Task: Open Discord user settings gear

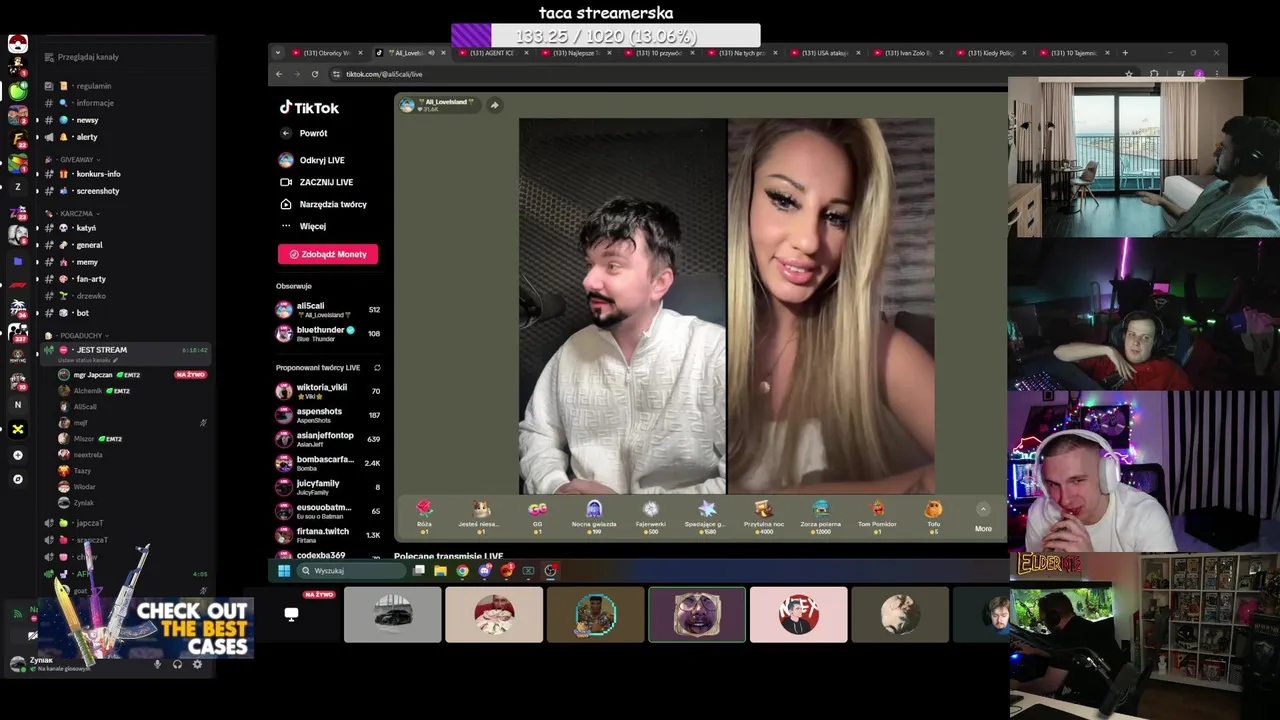Action: click(197, 664)
